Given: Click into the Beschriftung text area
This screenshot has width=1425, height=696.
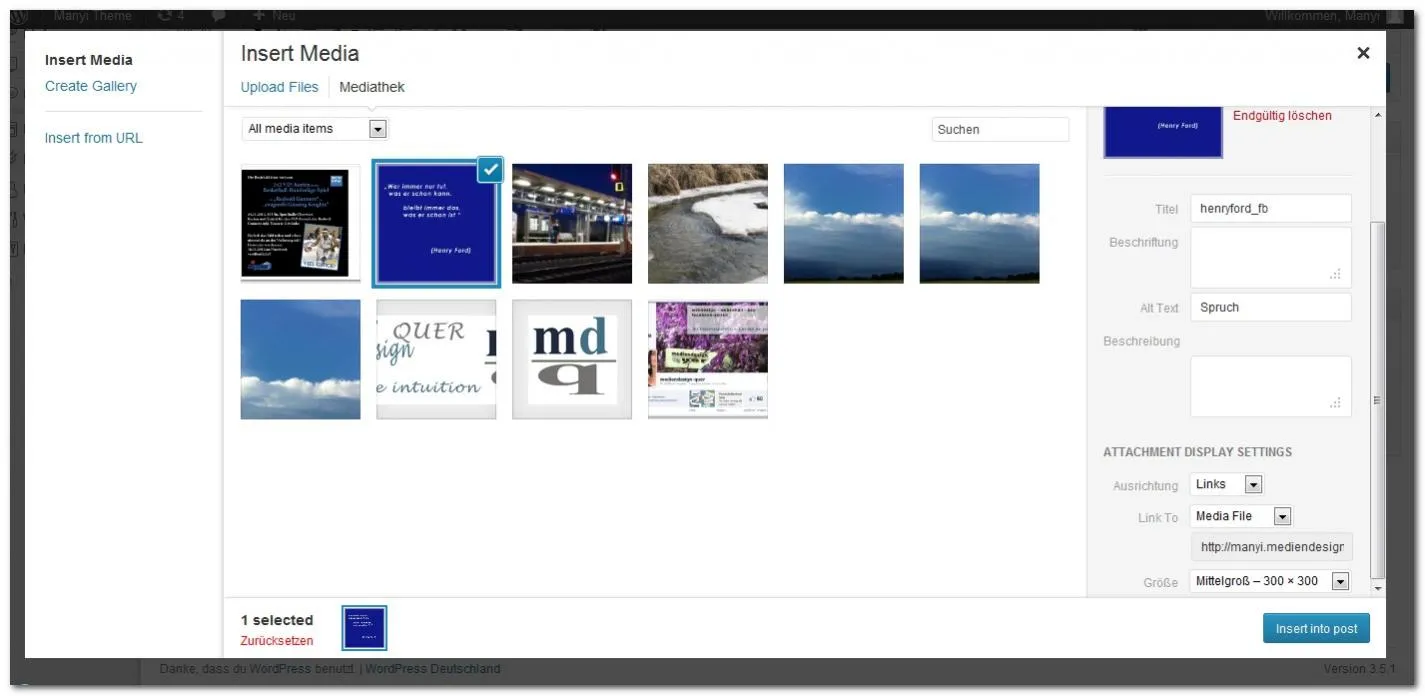Looking at the screenshot, I should (1271, 257).
